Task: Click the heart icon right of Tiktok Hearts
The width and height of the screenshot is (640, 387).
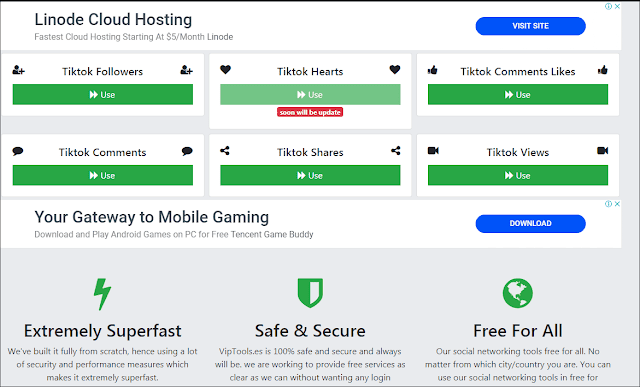Action: (x=395, y=70)
